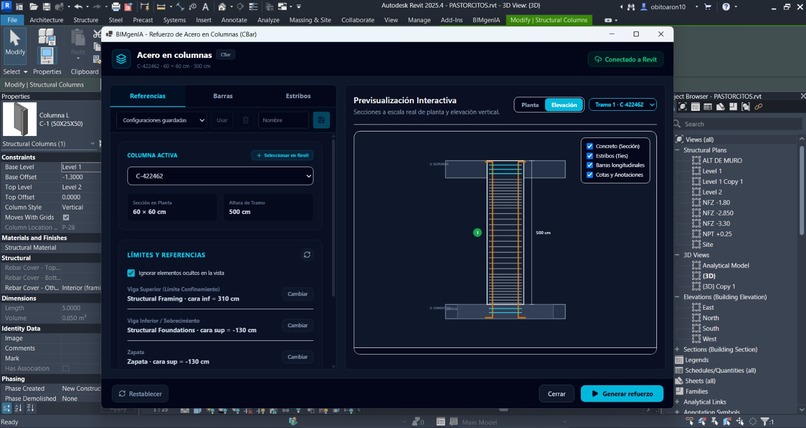
Task: Open the BIMgenIA ribbon tab
Action: [486, 20]
